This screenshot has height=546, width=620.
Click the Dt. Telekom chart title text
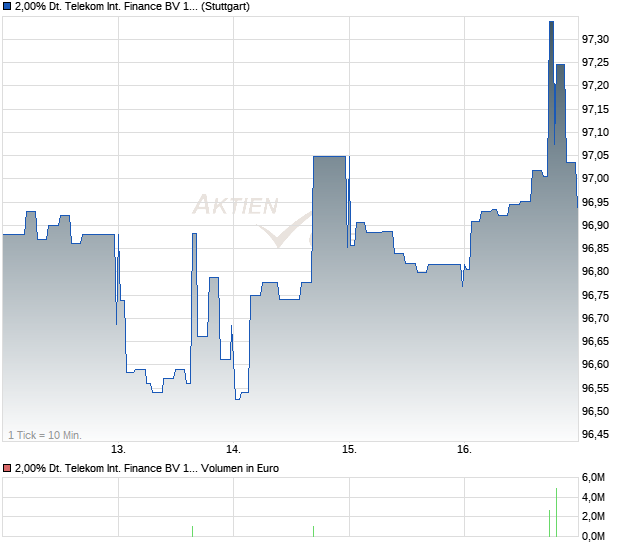click(x=105, y=7)
